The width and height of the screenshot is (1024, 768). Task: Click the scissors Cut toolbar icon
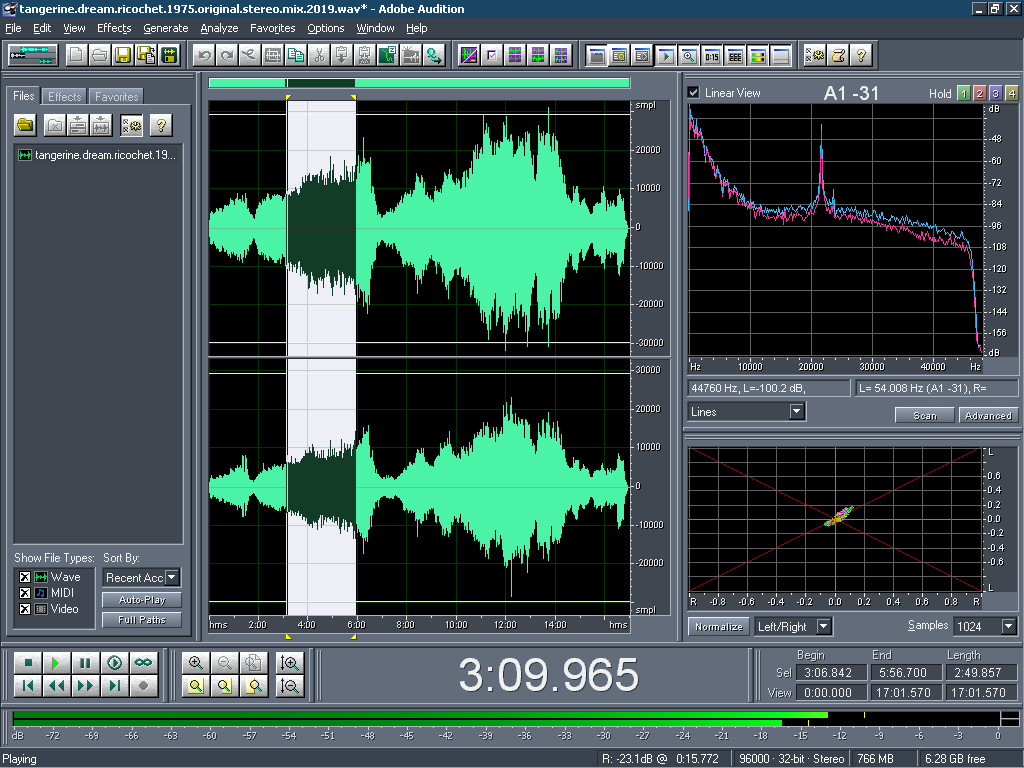pos(318,55)
